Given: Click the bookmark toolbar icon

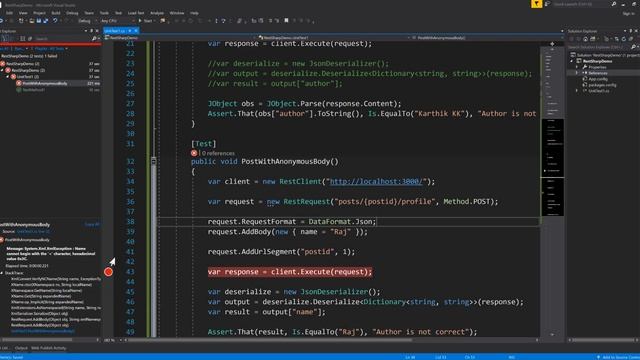Looking at the screenshot, I should coord(286,20).
